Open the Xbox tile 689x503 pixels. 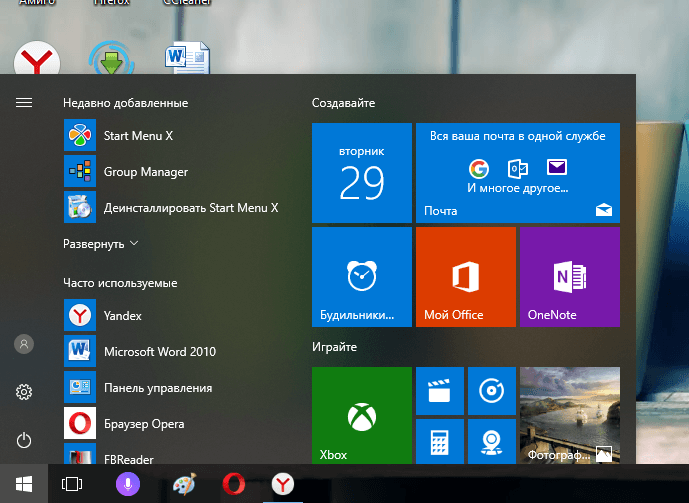361,415
